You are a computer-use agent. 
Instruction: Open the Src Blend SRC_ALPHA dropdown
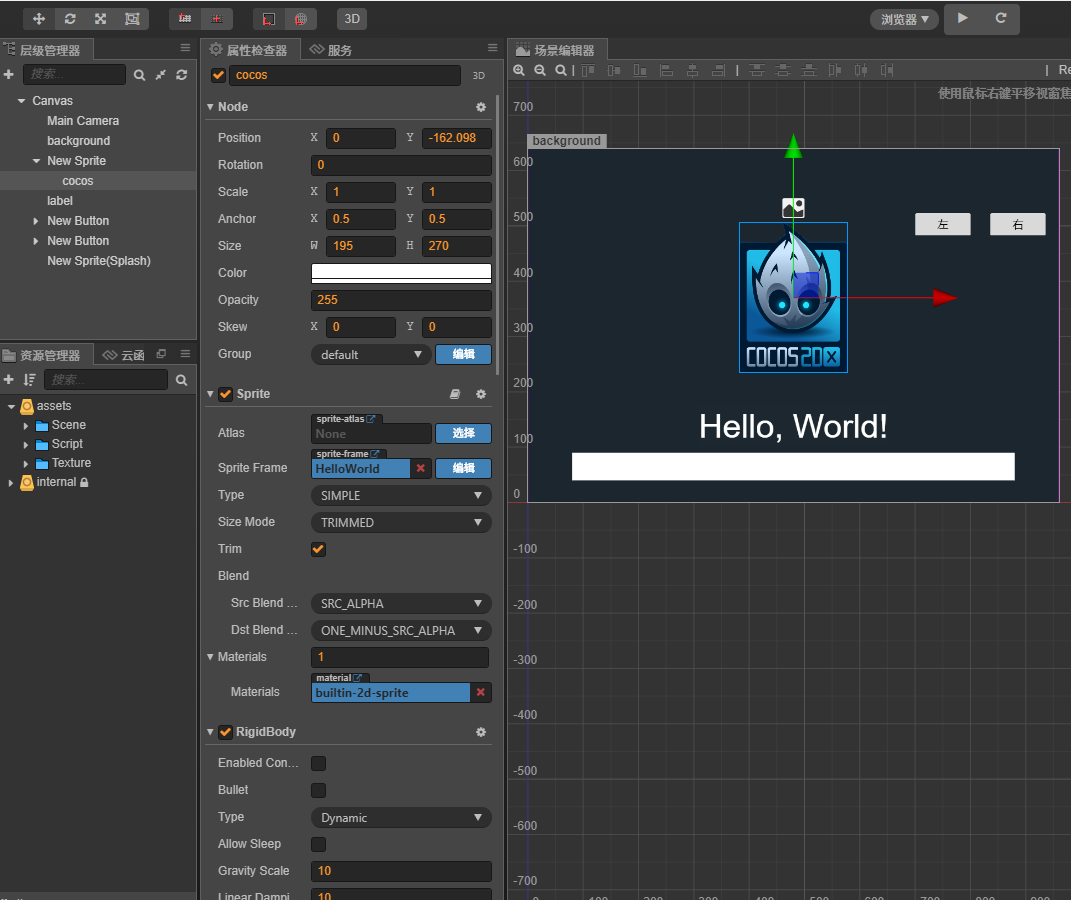pyautogui.click(x=401, y=604)
